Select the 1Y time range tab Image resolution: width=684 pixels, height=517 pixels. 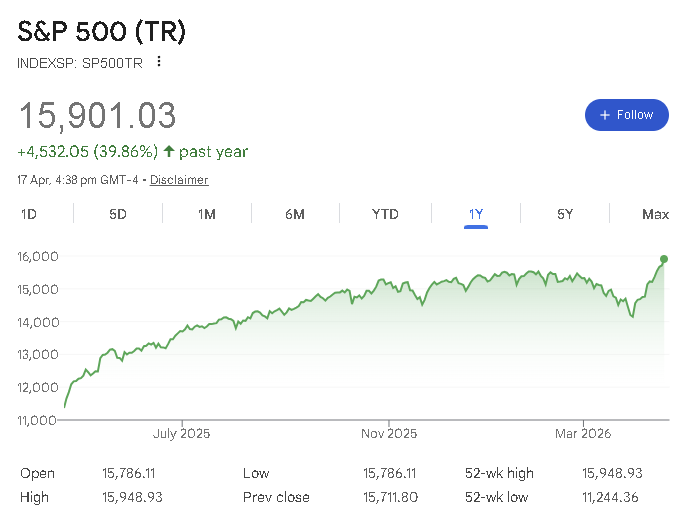(x=476, y=214)
